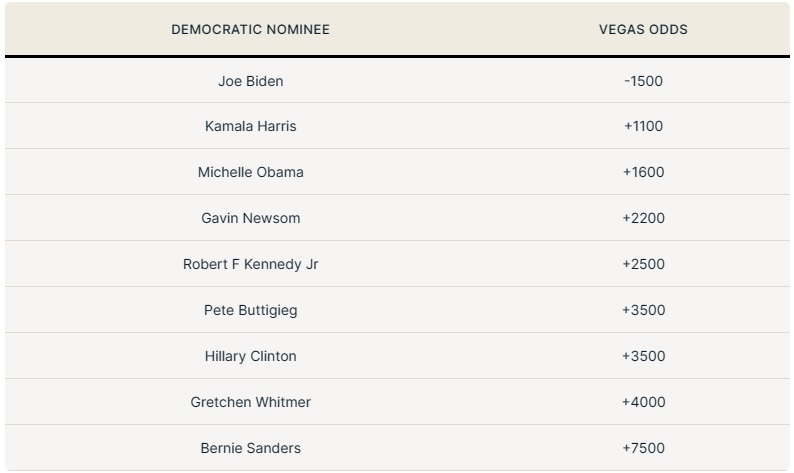
Task: Select the Michelle Obama name cell
Action: point(250,173)
